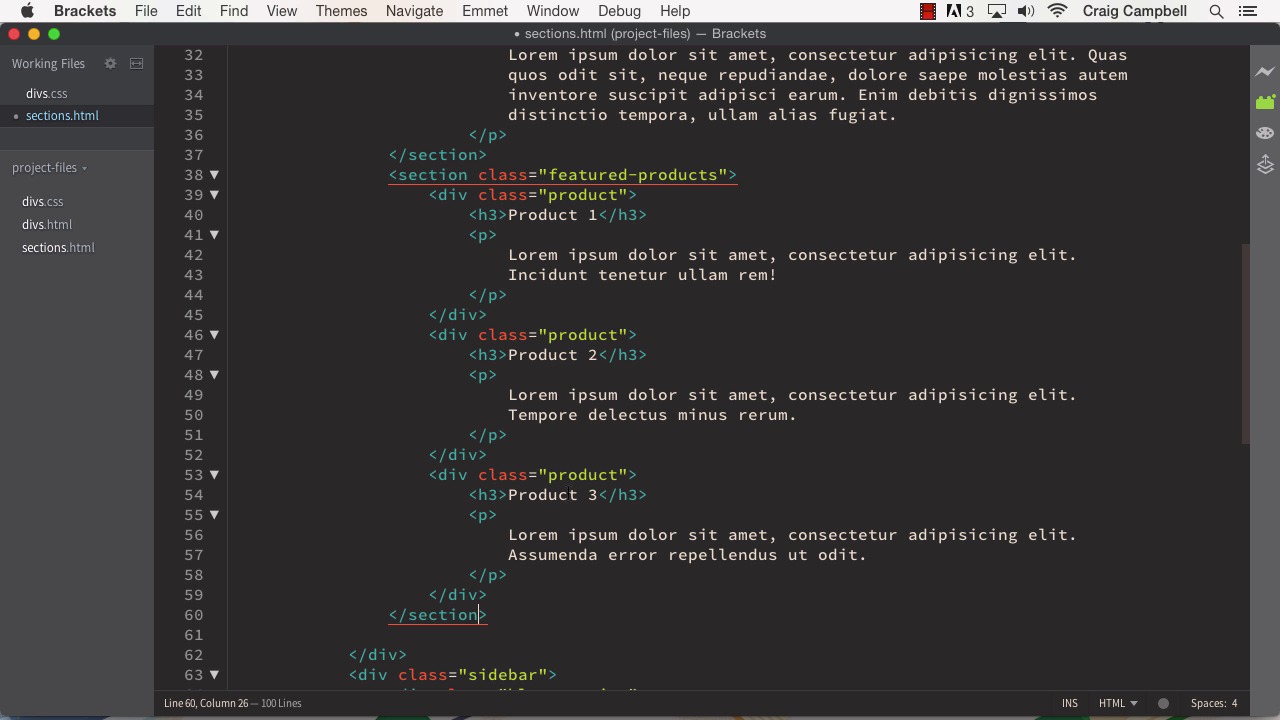Click the closing </div> tag on line 62

(378, 655)
